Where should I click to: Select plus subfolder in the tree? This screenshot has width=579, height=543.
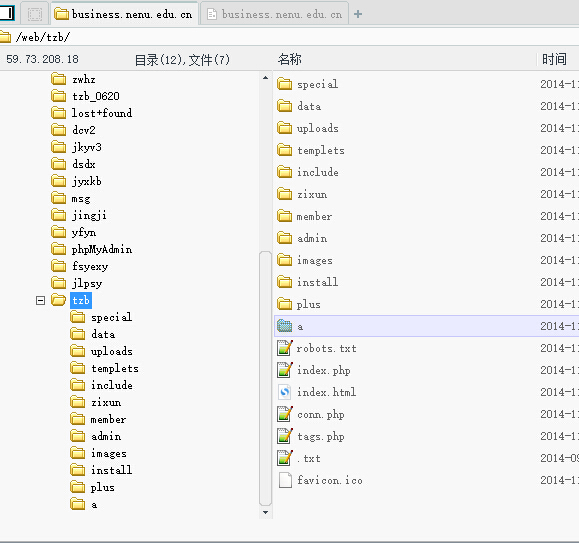tap(103, 487)
